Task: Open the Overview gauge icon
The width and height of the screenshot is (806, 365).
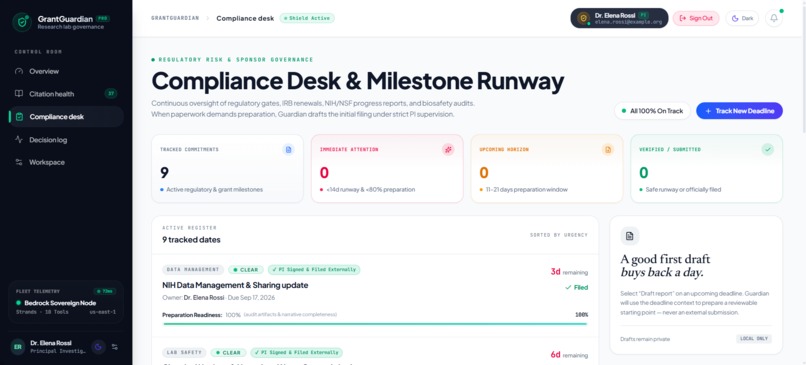Action: (19, 71)
